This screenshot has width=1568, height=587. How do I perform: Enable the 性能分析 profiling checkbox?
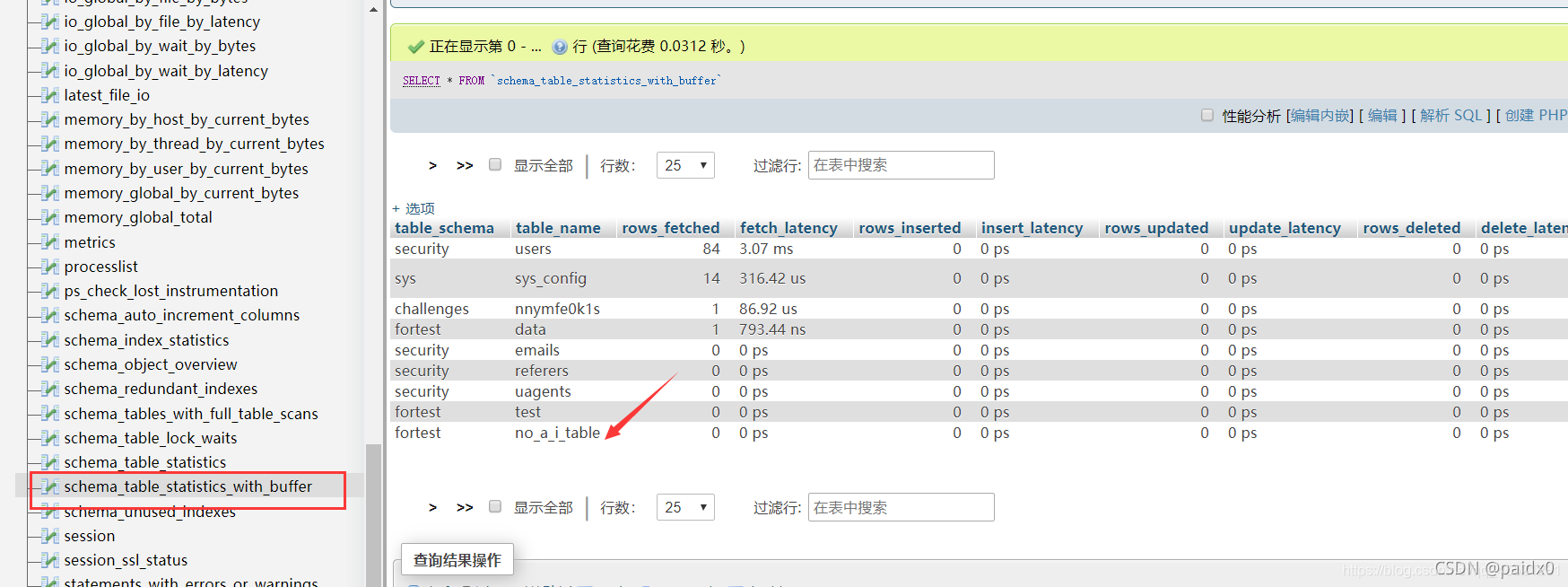pyautogui.click(x=1207, y=116)
